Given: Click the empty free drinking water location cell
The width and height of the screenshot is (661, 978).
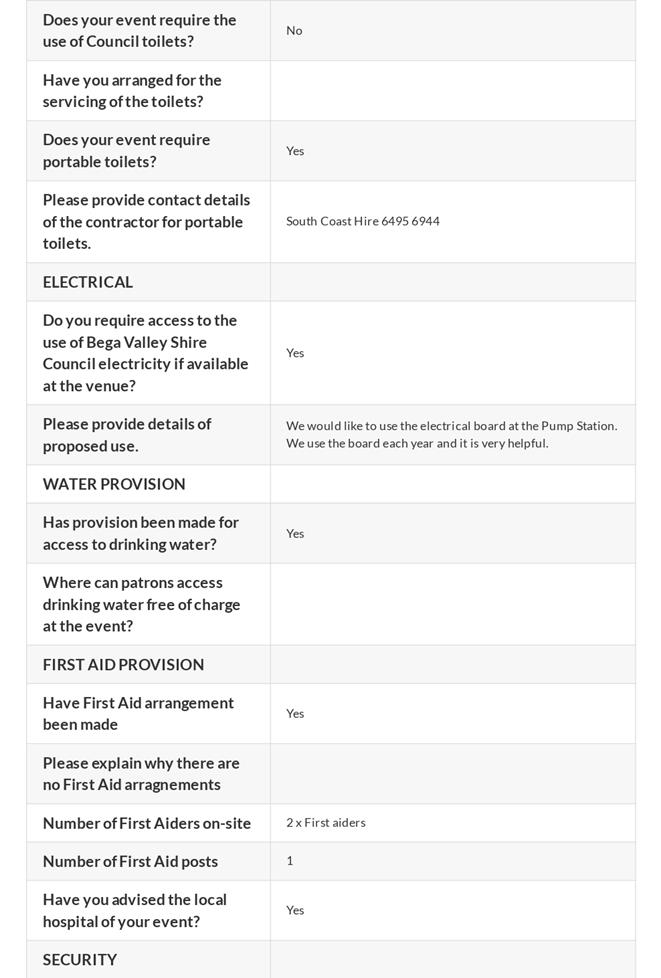Looking at the screenshot, I should [452, 604].
